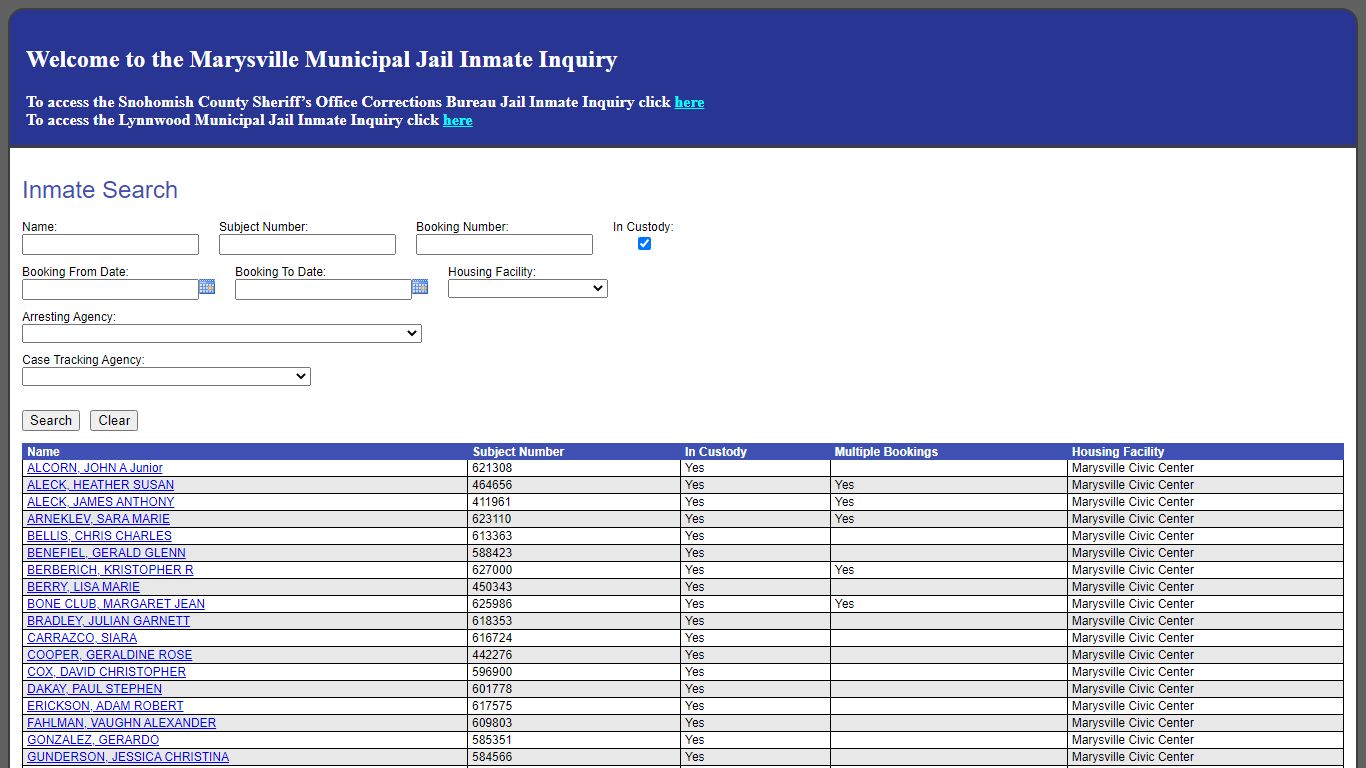Select subject number 584566

[x=492, y=757]
